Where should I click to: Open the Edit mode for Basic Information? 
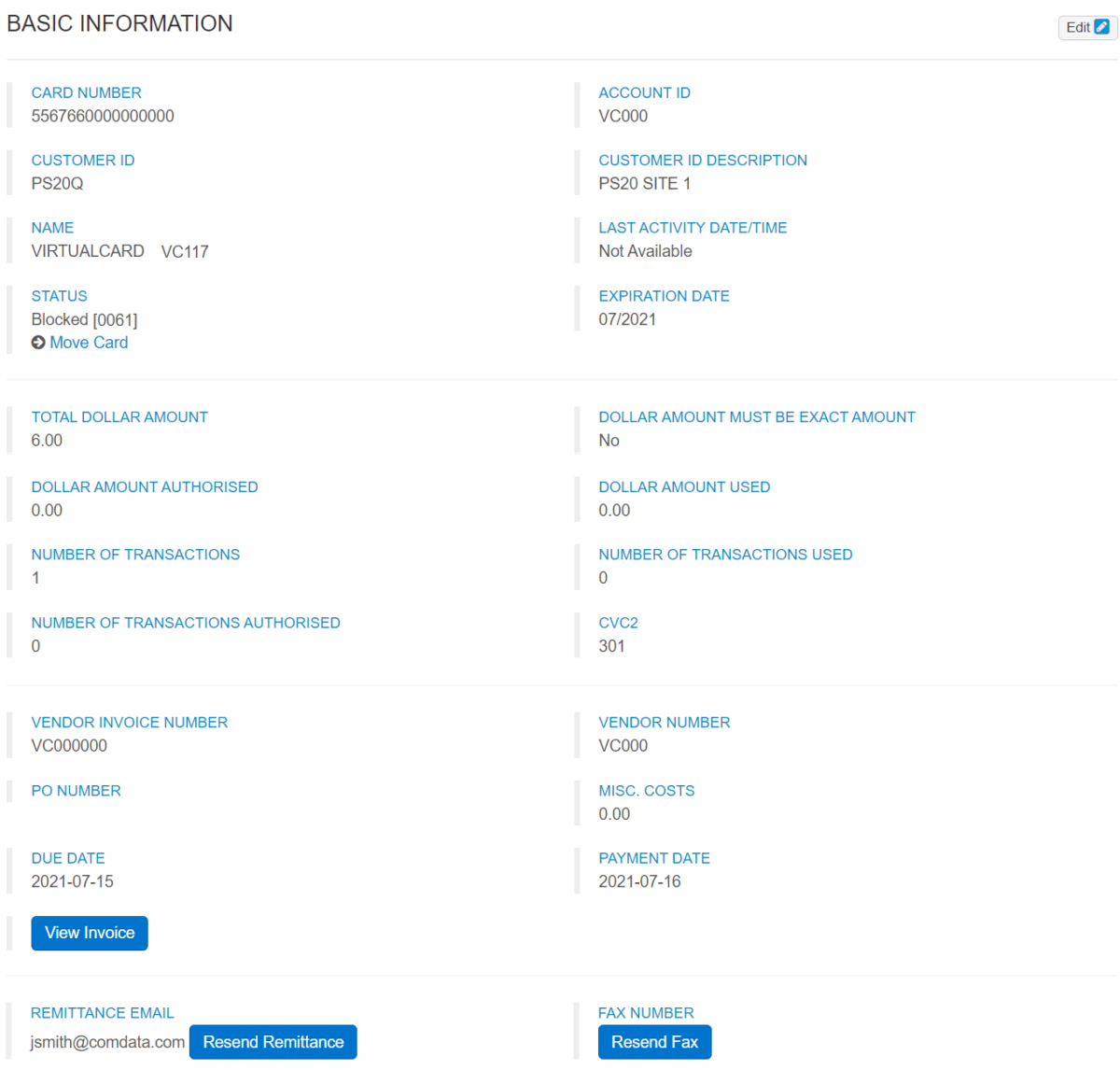click(x=1085, y=27)
